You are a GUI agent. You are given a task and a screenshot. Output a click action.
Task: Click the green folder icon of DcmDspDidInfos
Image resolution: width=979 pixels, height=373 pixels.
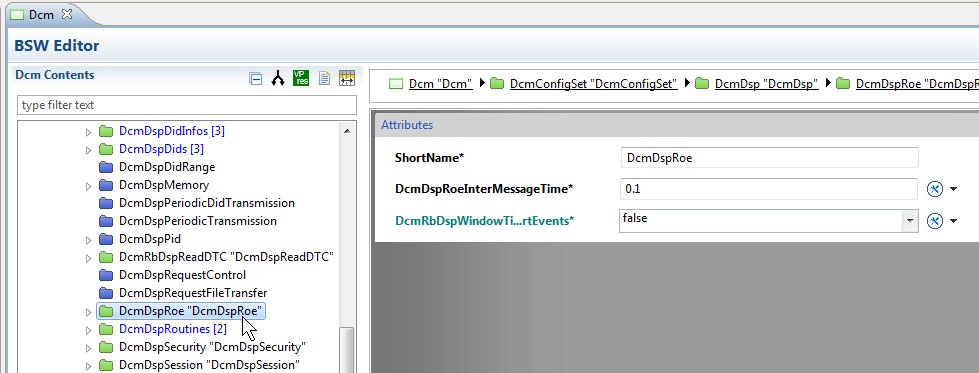tap(106, 131)
